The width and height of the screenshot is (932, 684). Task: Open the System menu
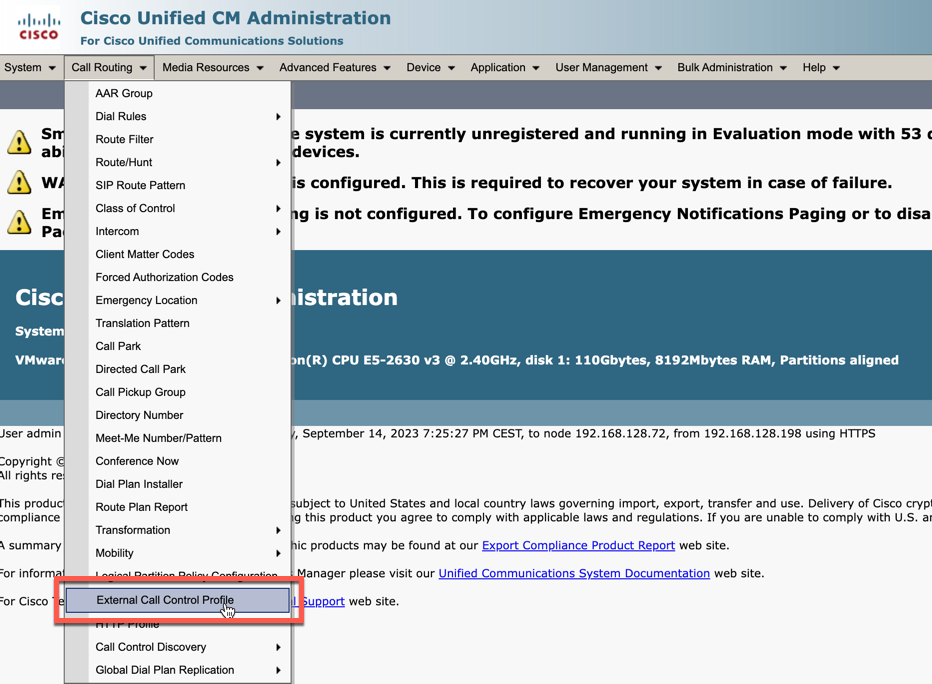point(29,68)
